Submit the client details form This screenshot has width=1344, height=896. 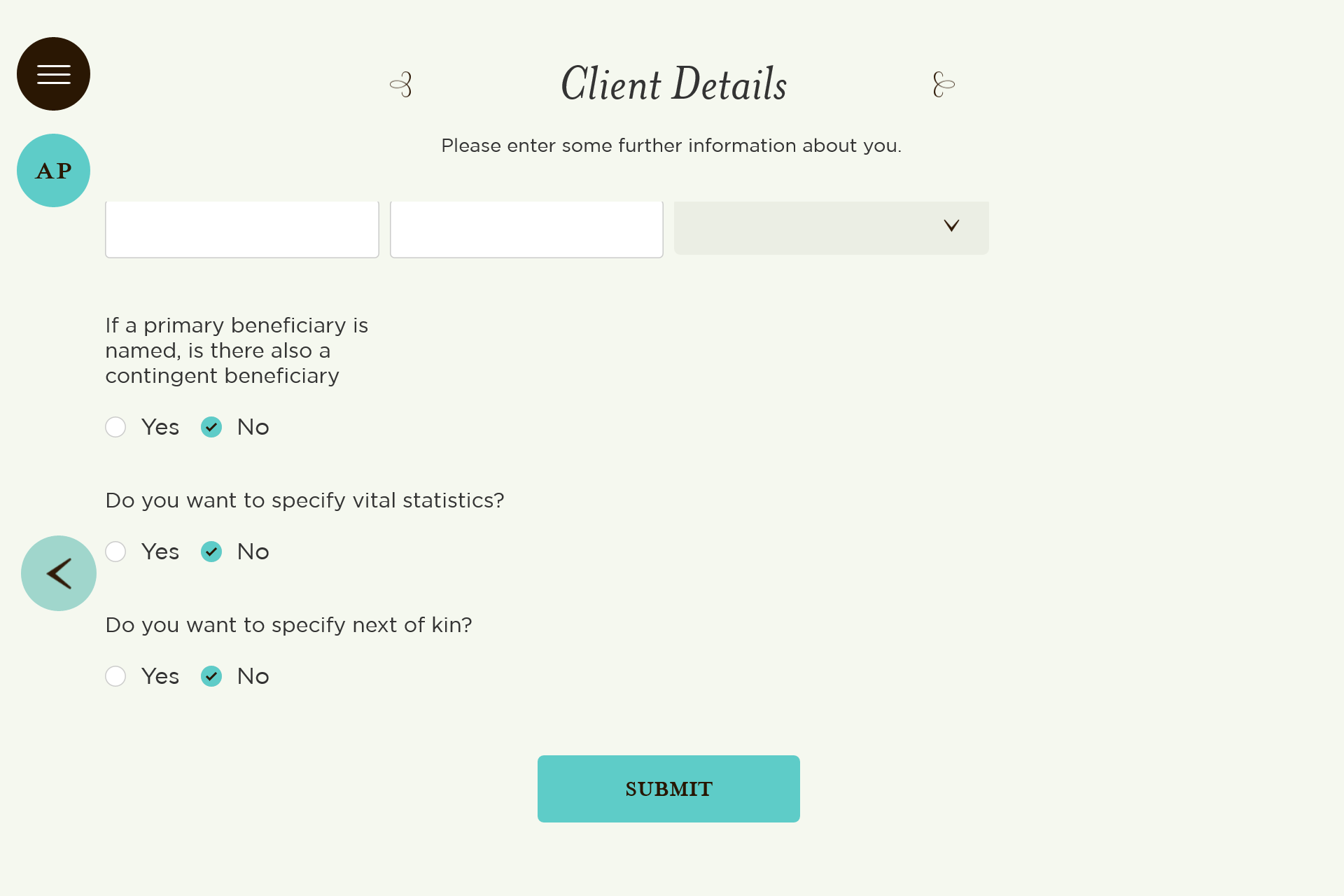[668, 789]
